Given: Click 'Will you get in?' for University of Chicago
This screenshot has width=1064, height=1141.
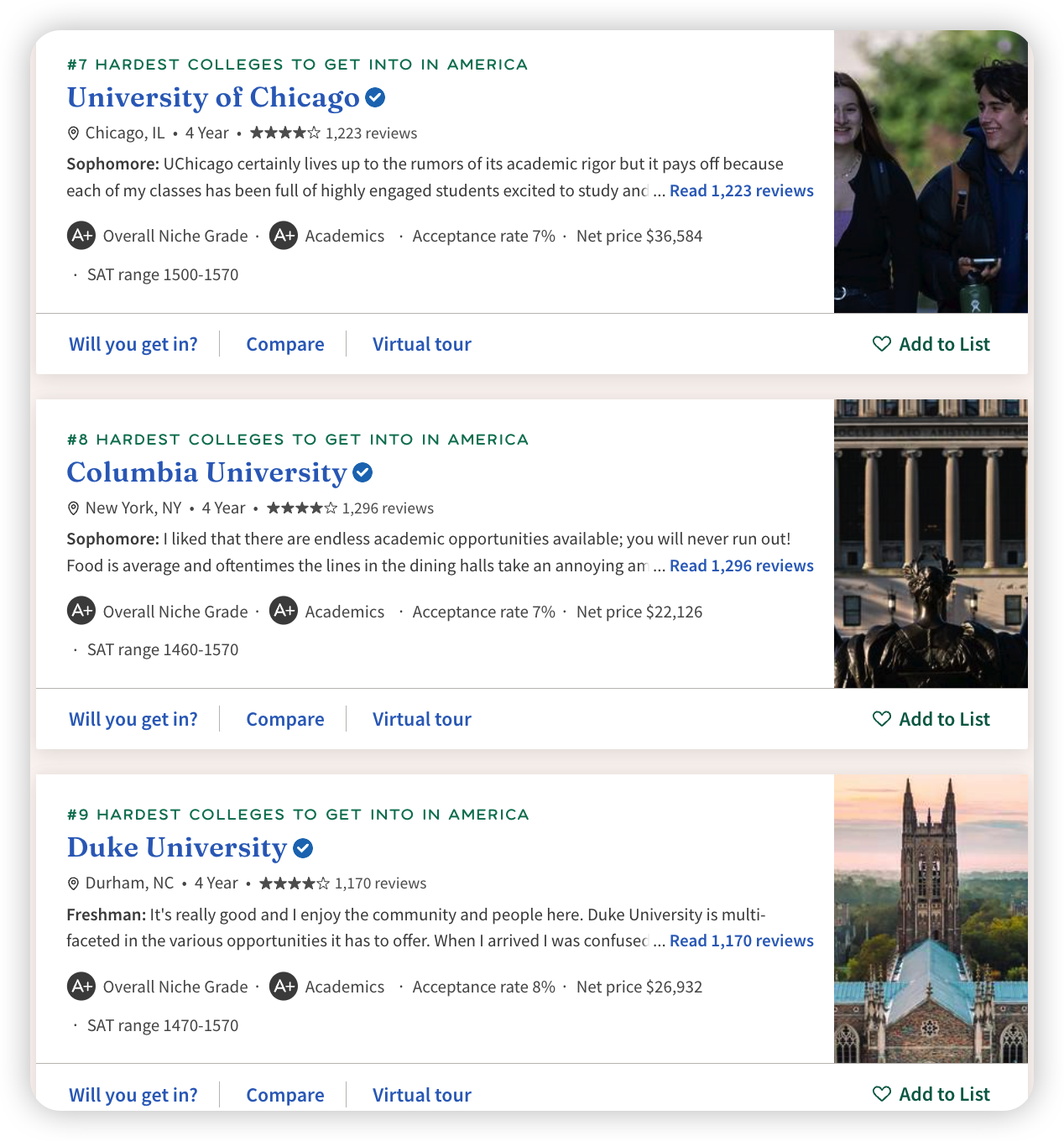Looking at the screenshot, I should 133,344.
